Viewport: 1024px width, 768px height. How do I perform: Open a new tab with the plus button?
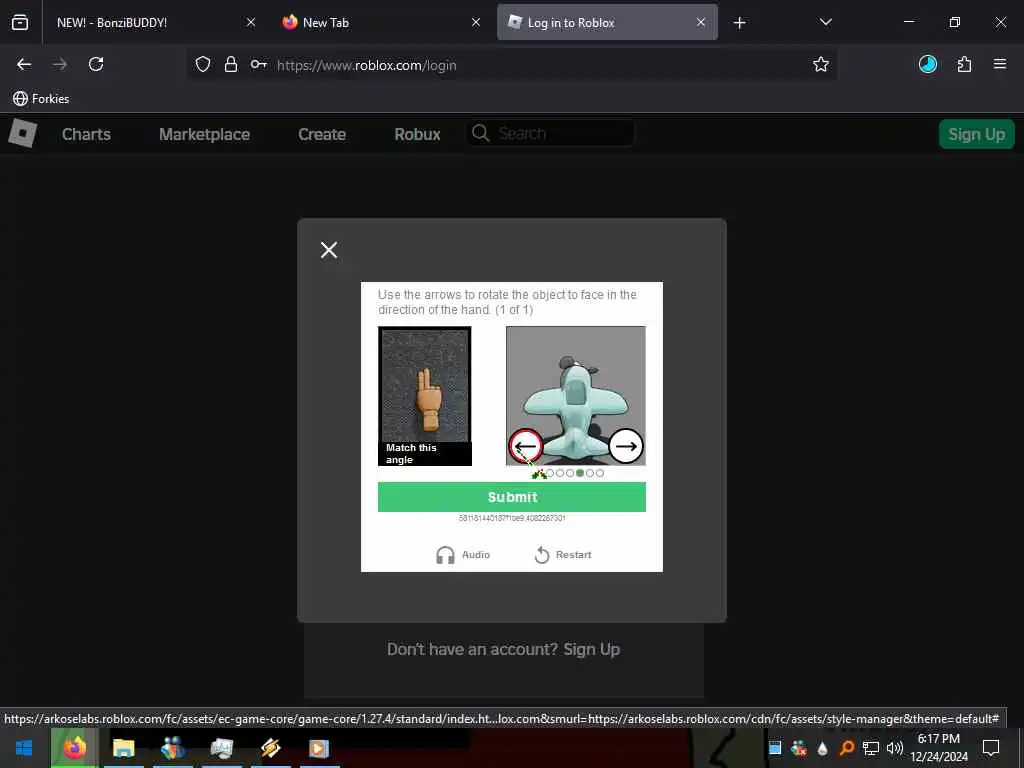[x=739, y=23]
